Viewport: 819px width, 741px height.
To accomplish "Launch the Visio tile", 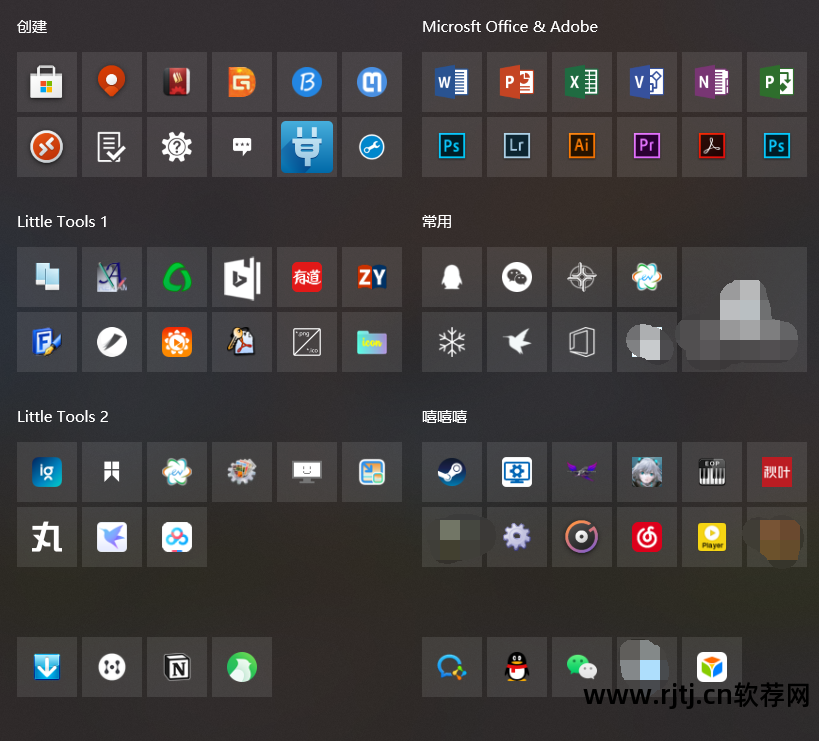I will pyautogui.click(x=647, y=82).
